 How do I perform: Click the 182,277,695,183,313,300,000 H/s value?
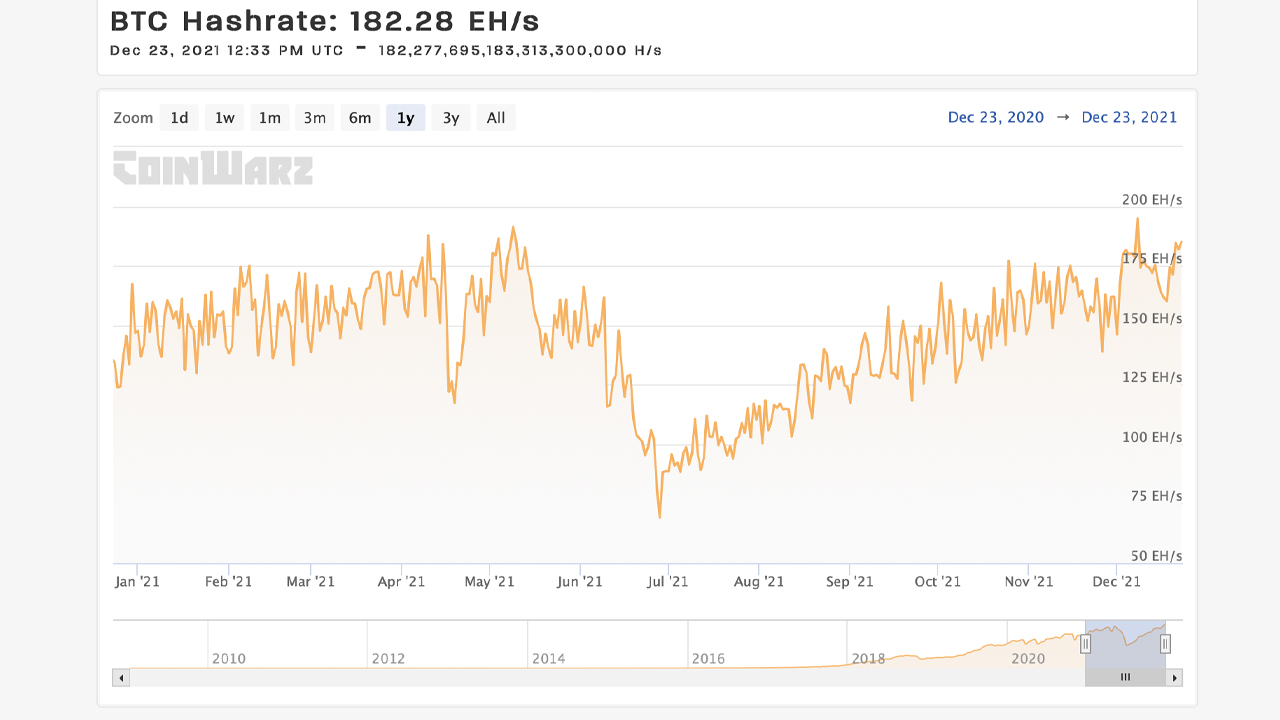[x=520, y=50]
